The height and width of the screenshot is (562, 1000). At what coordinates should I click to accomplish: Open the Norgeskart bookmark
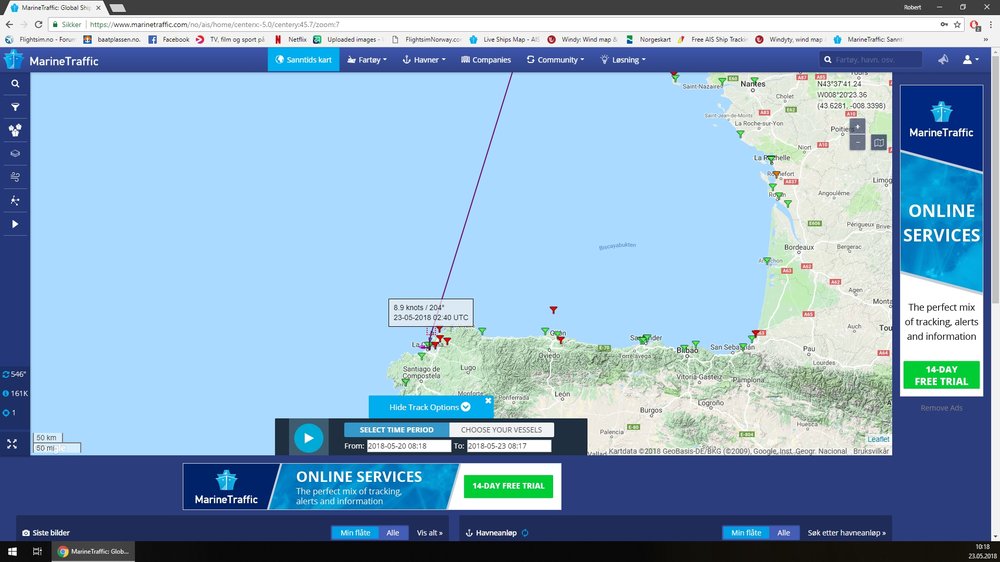pos(648,40)
